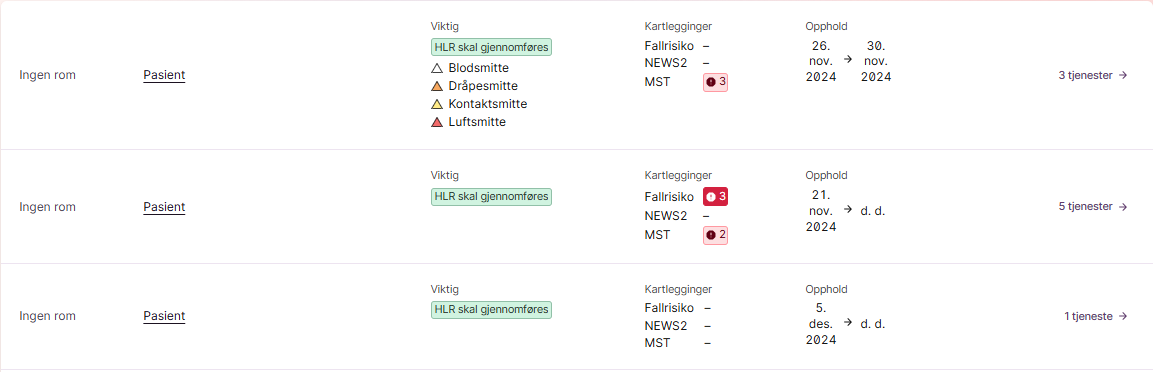
Task: Click the orange Dråpesmitte triangle icon
Action: coord(437,86)
